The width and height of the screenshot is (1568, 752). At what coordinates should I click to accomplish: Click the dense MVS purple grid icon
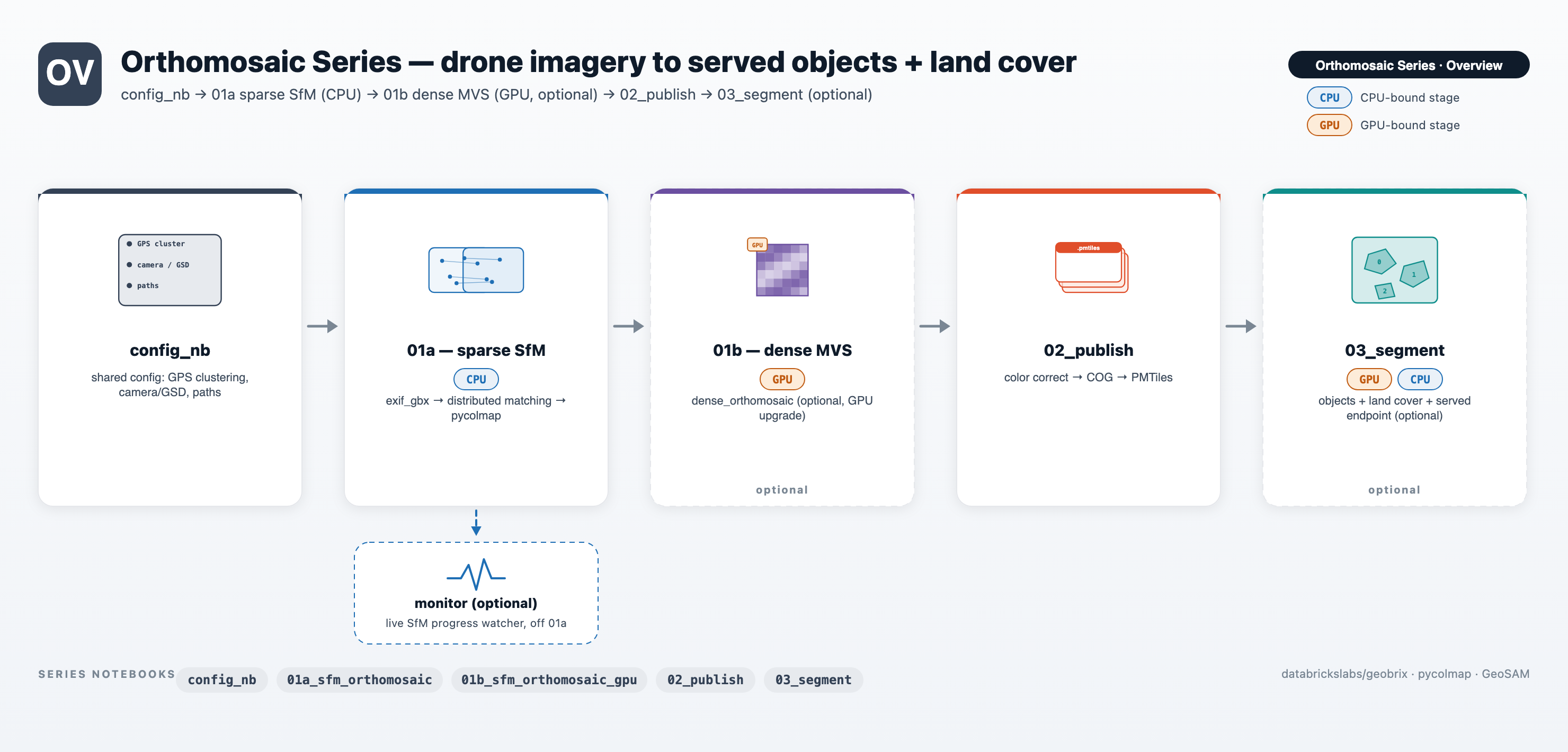[781, 270]
